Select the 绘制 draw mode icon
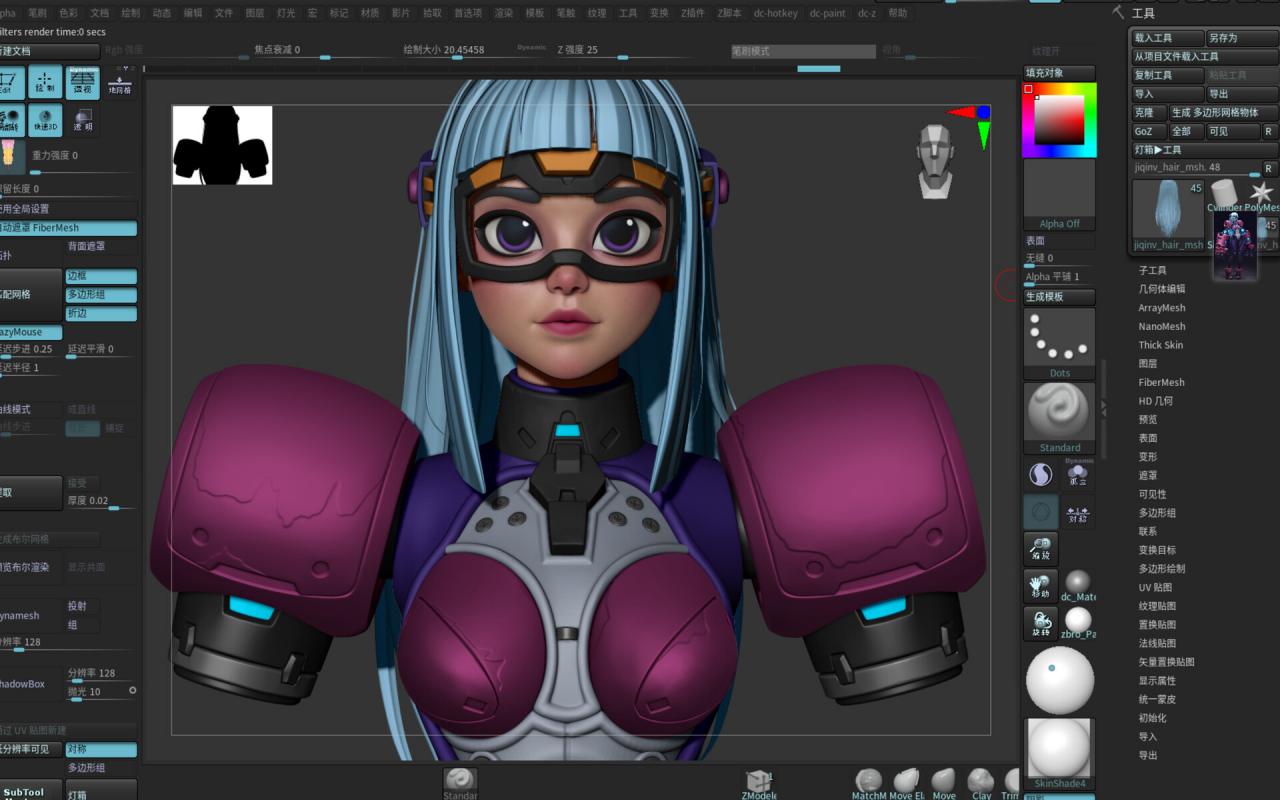The width and height of the screenshot is (1280, 800). 45,83
